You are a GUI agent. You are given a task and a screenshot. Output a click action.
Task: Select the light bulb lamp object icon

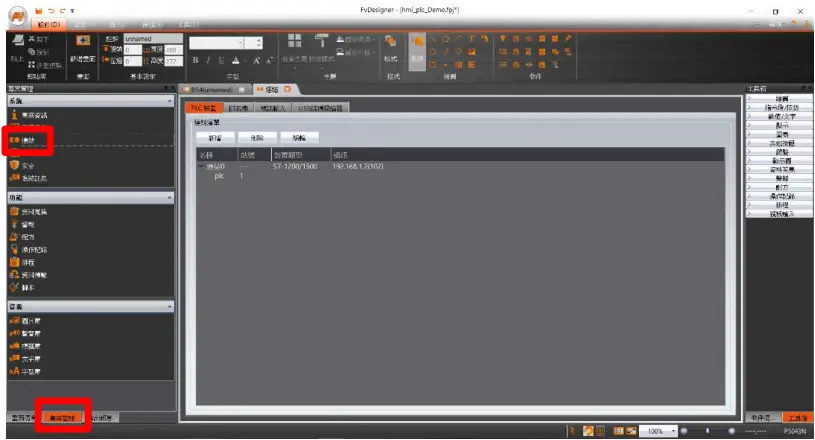tap(503, 38)
